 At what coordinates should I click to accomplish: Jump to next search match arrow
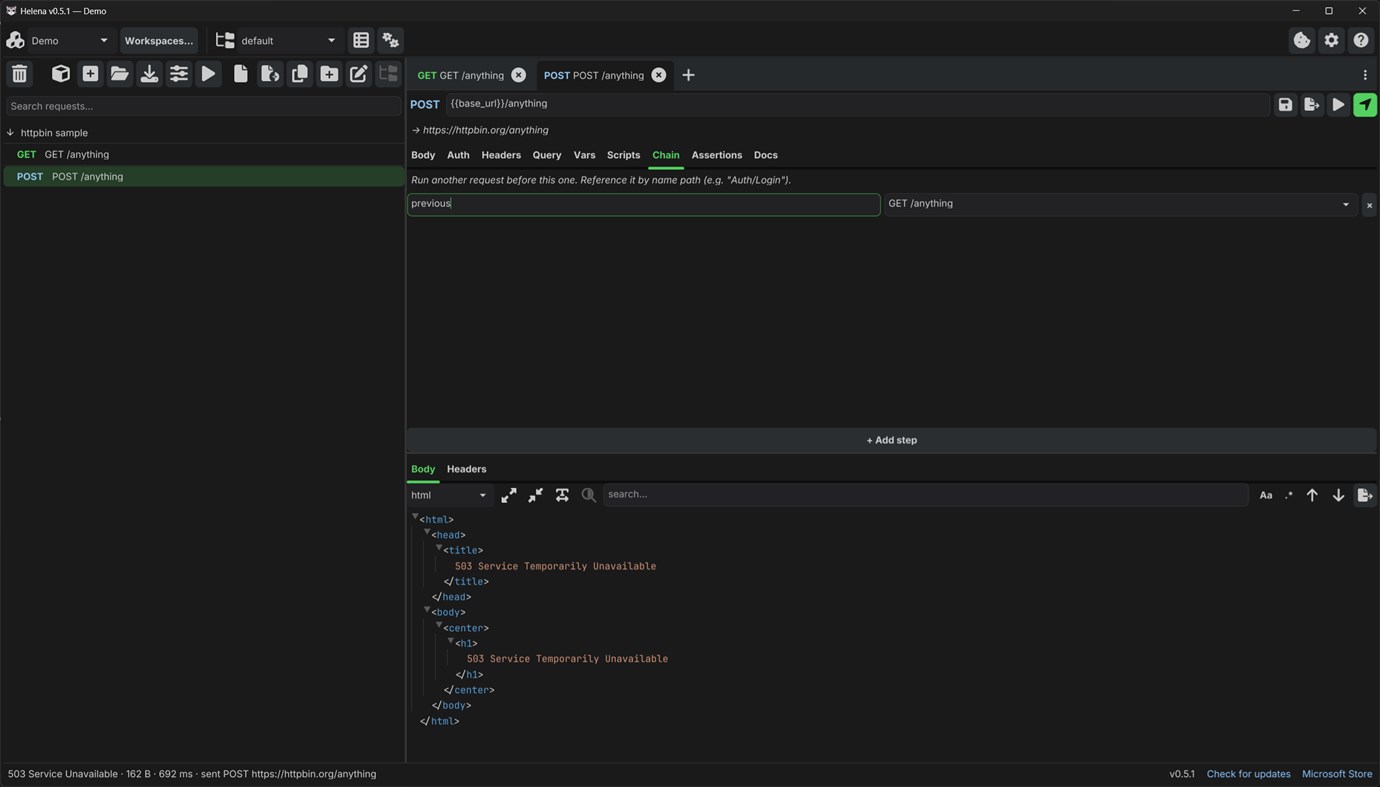pos(1338,495)
